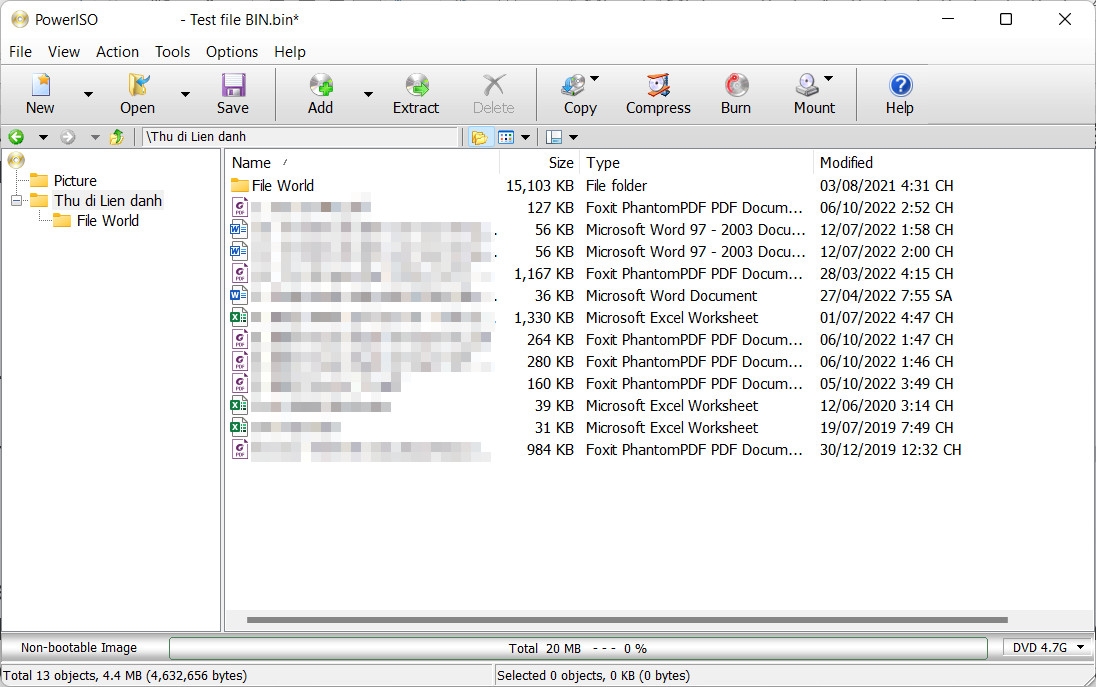Viewport: 1096px width, 687px height.
Task: Click the pane layout icon
Action: coord(554,137)
